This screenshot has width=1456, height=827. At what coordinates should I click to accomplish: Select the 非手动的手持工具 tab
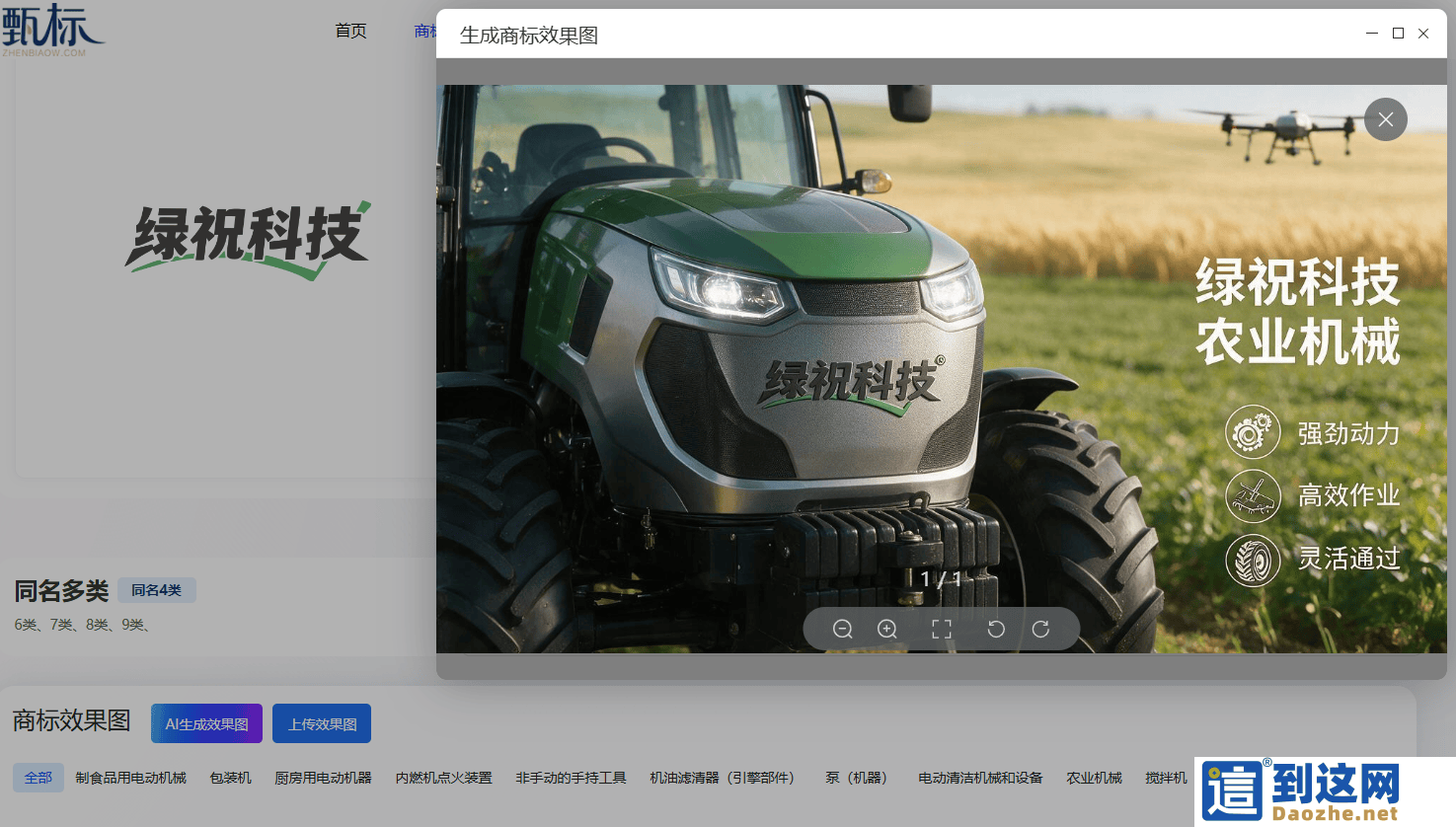571,778
